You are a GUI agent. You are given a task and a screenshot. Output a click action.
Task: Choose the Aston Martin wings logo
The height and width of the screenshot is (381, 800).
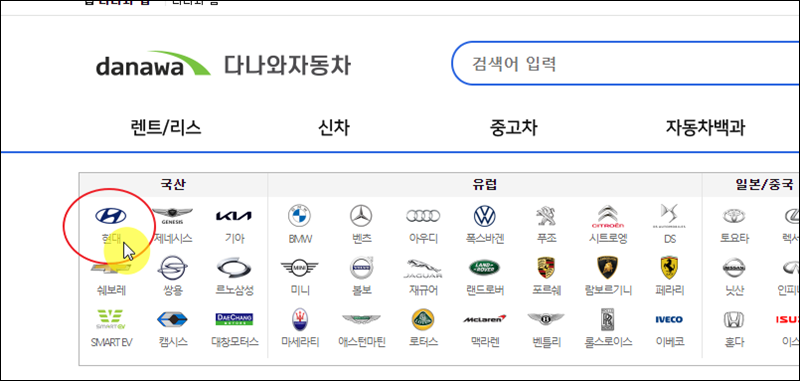(361, 320)
